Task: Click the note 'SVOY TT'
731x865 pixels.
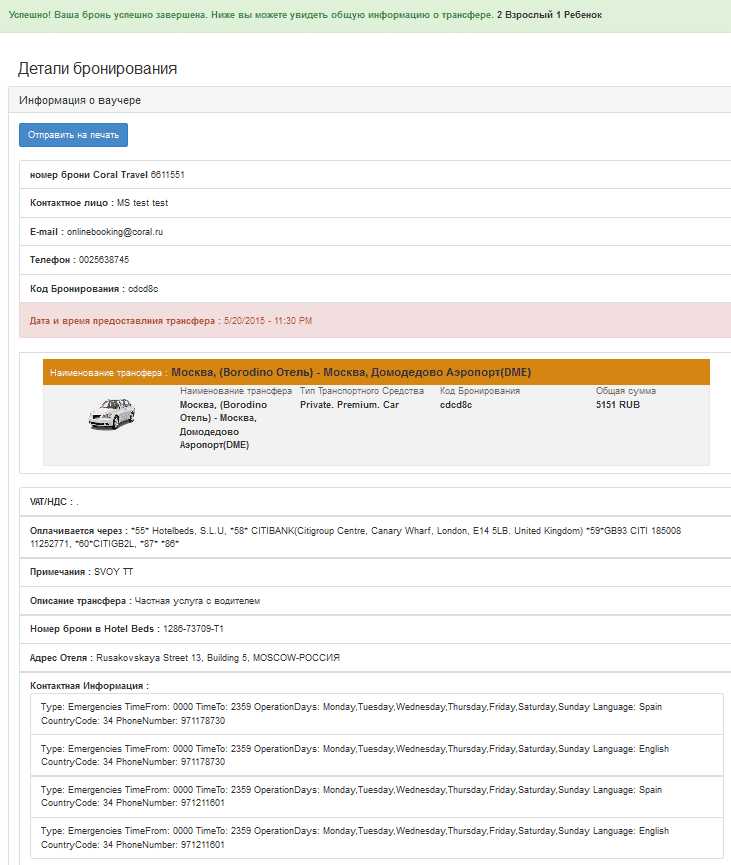Action: pos(113,572)
